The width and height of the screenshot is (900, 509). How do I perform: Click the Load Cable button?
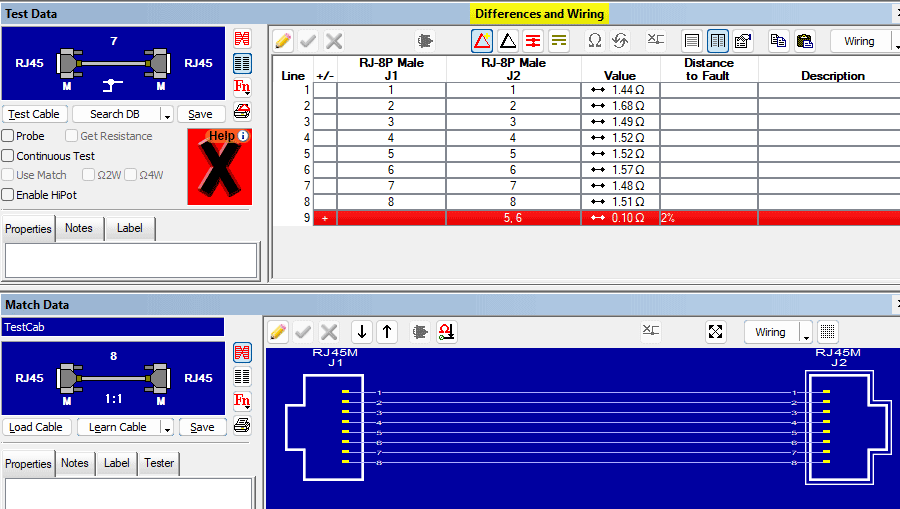click(x=35, y=427)
